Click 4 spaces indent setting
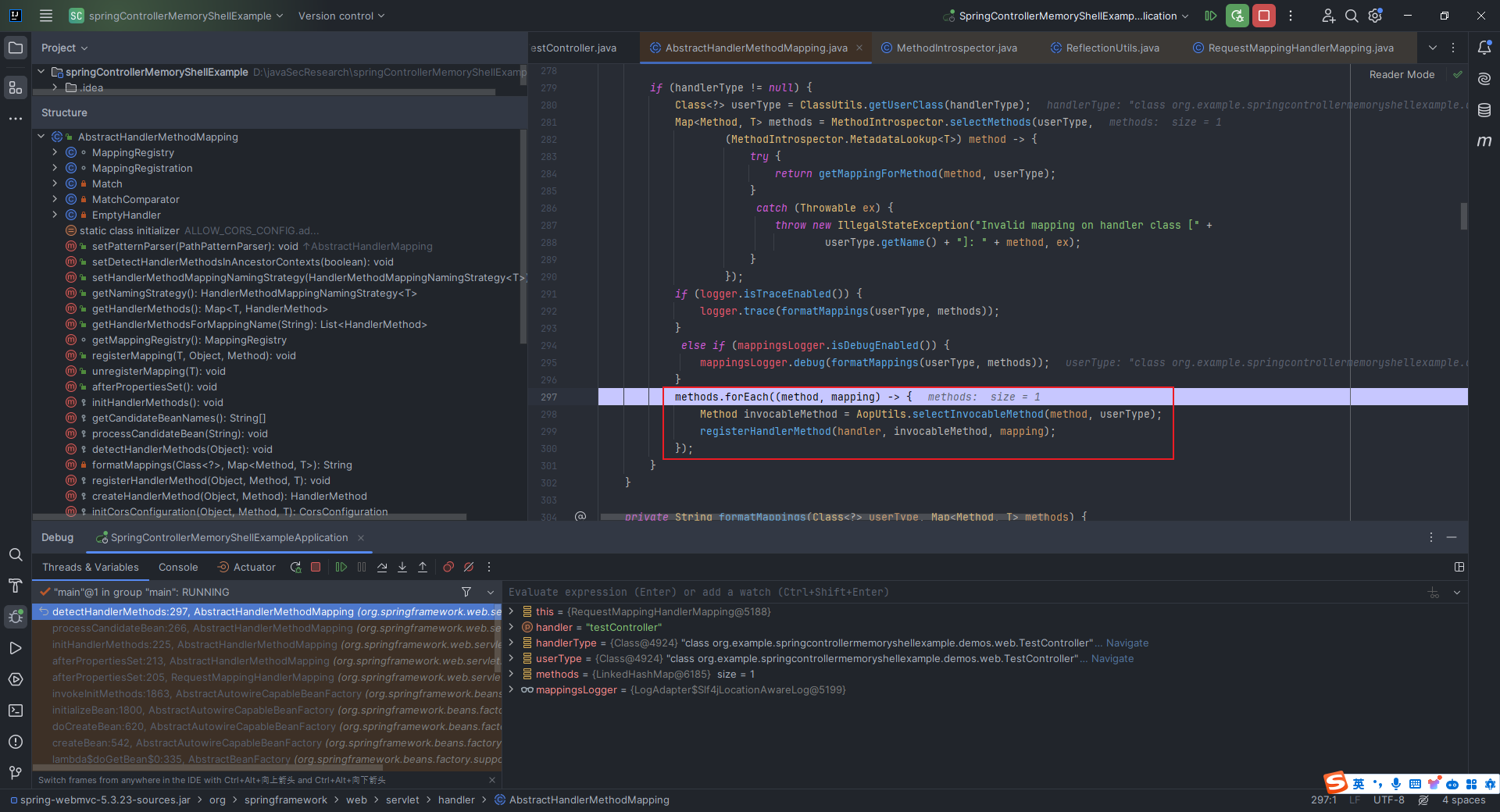 pos(1464,800)
